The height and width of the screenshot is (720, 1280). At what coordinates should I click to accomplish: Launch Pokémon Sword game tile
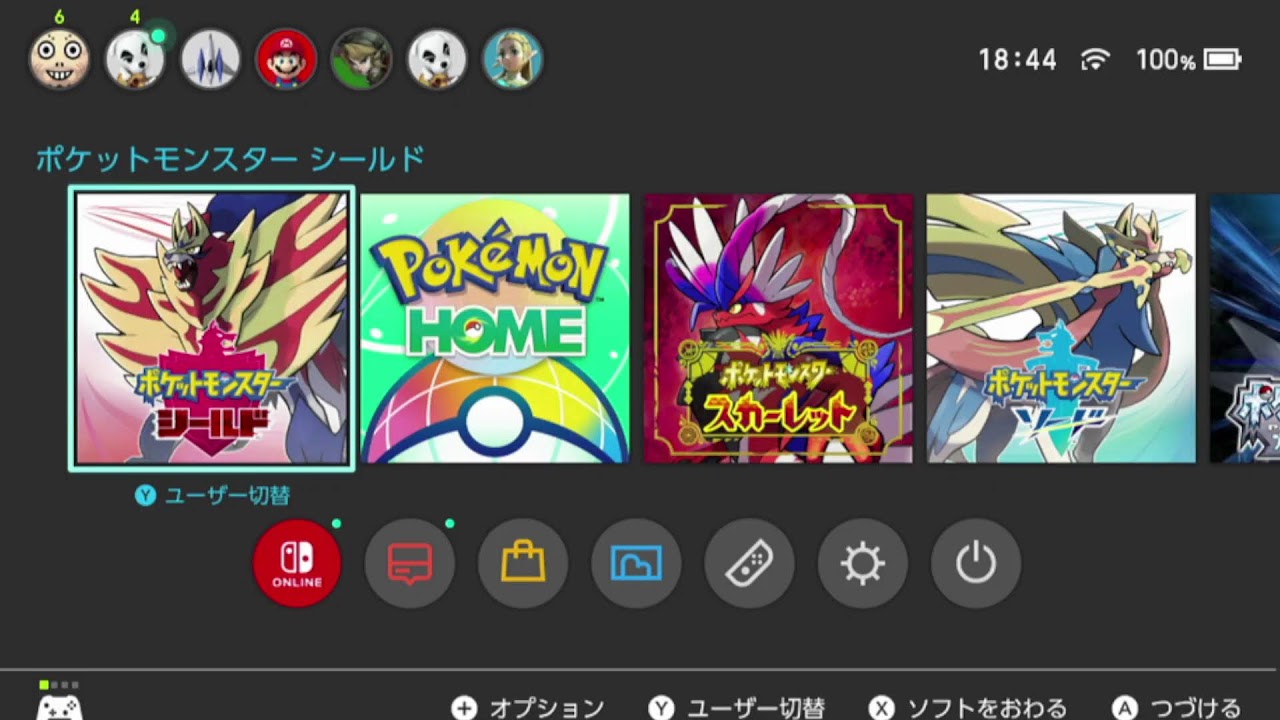1061,328
